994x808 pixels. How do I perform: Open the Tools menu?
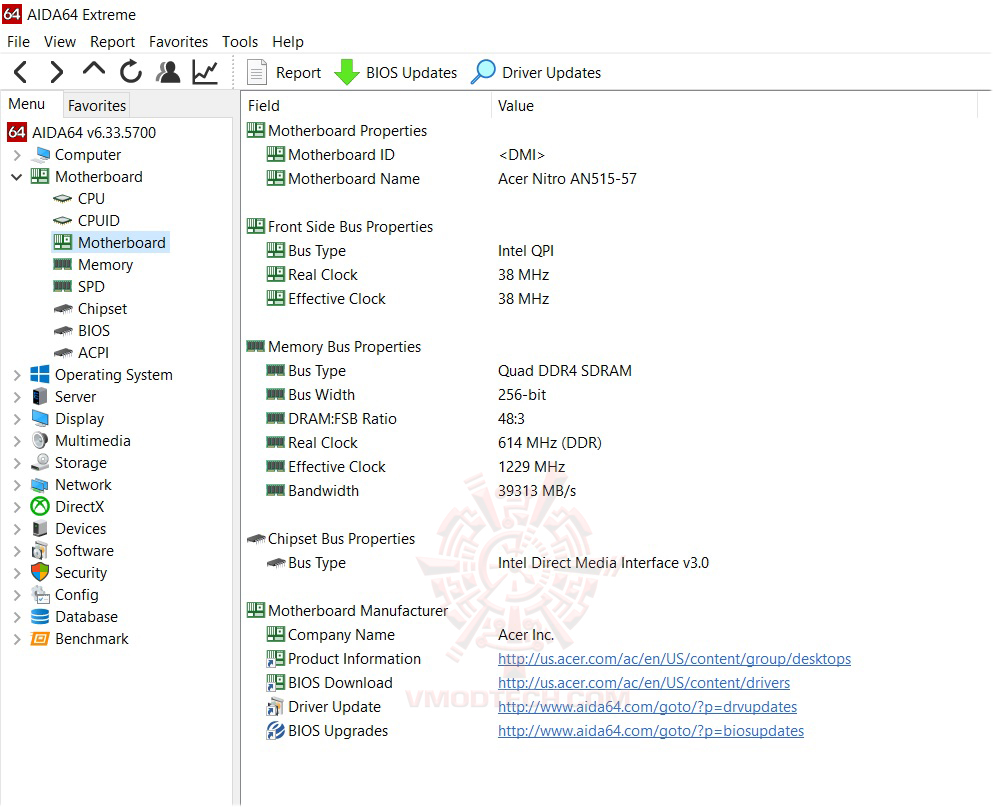[240, 42]
